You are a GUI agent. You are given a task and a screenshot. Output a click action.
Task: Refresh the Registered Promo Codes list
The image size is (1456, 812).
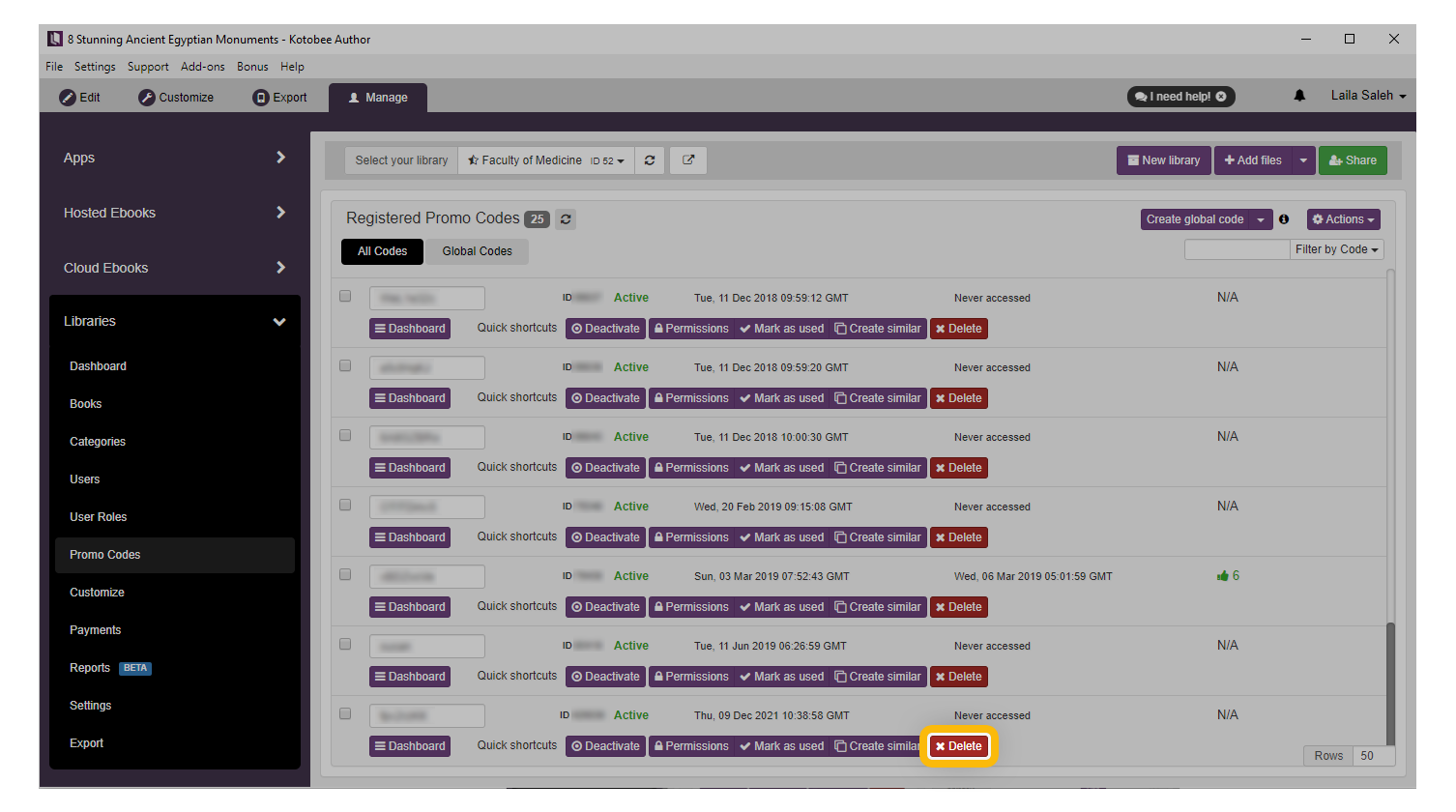(x=566, y=219)
